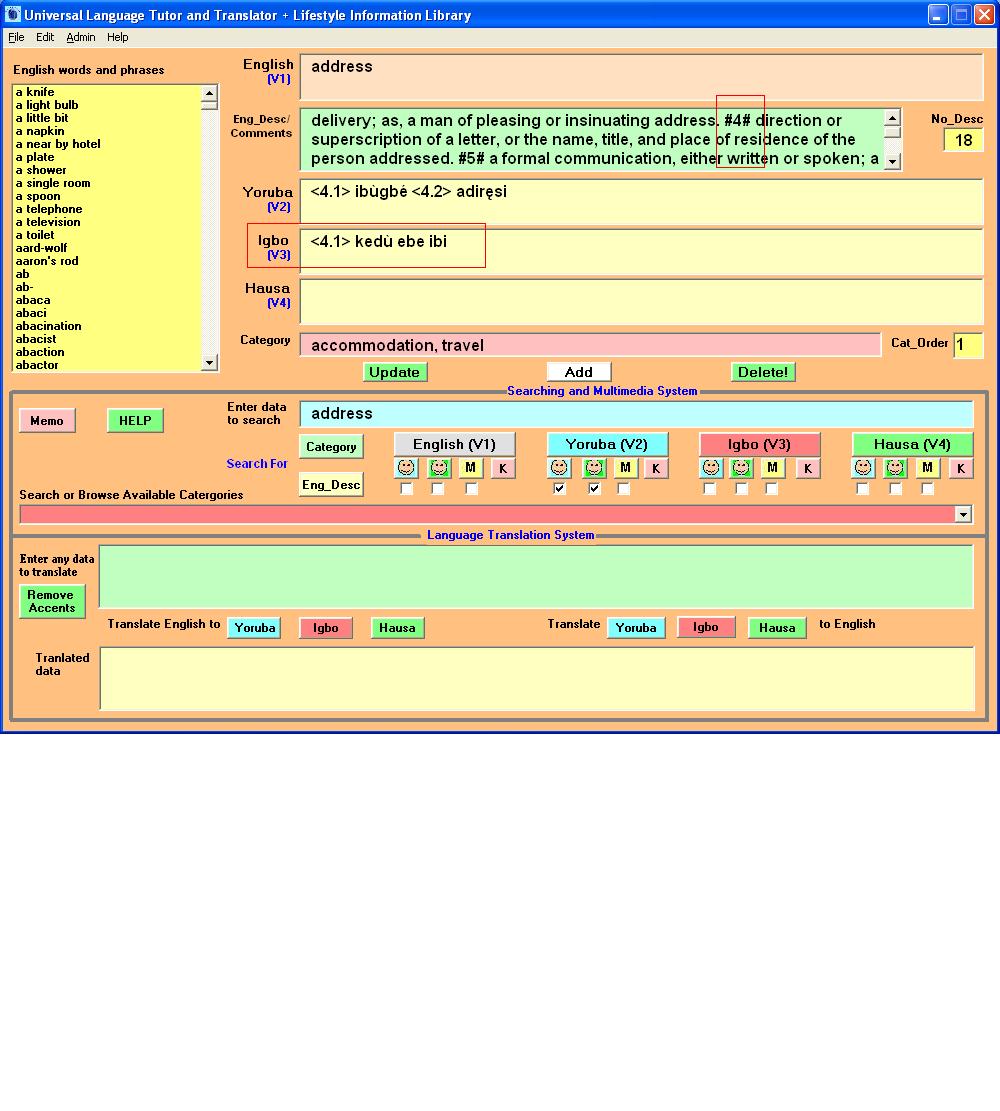Click the 'Enter data to search' field
This screenshot has width=1000, height=1111.
[x=636, y=414]
